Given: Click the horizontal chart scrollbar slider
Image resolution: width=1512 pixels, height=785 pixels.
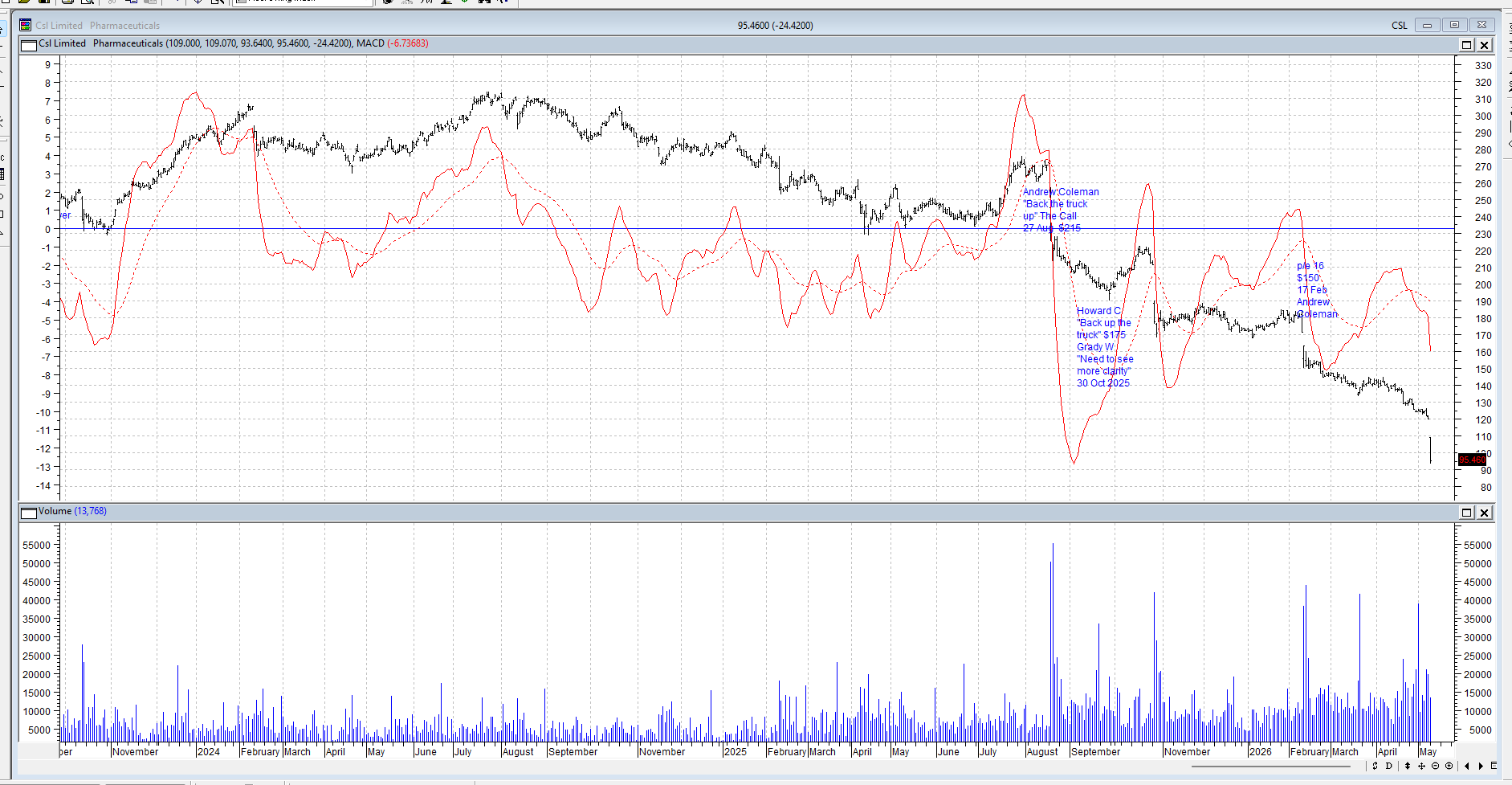Looking at the screenshot, I should 1271,766.
